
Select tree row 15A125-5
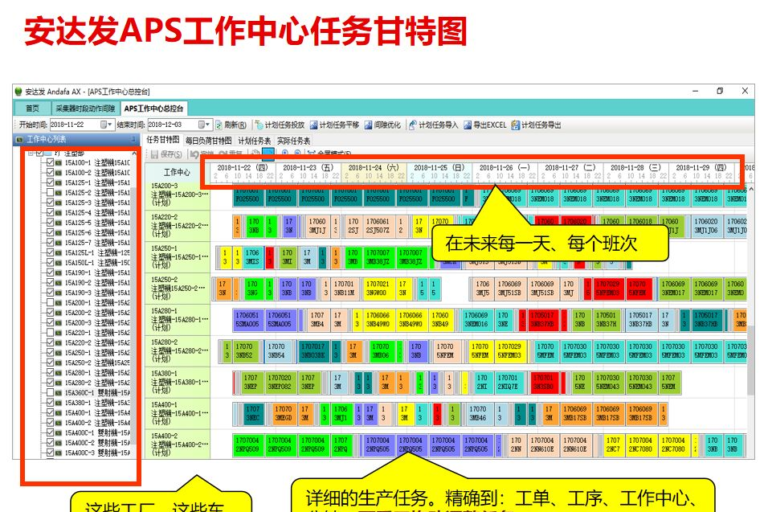(x=97, y=222)
